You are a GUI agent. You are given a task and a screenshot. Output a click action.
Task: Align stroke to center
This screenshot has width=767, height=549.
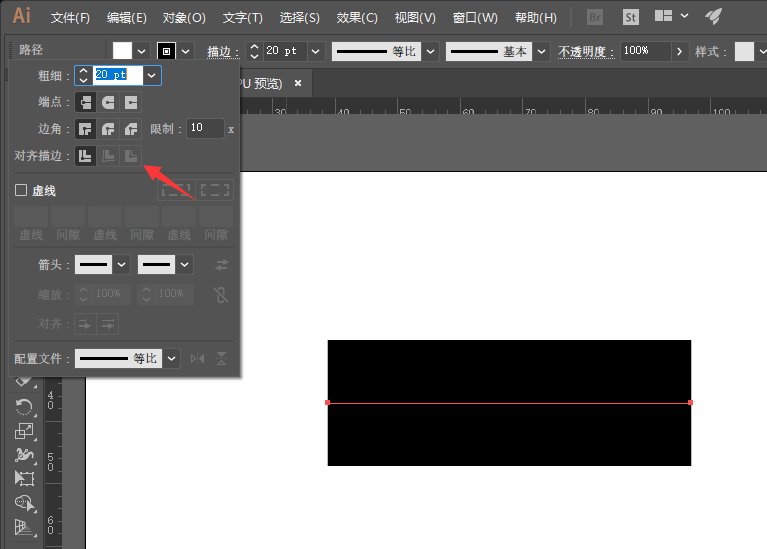(x=86, y=156)
